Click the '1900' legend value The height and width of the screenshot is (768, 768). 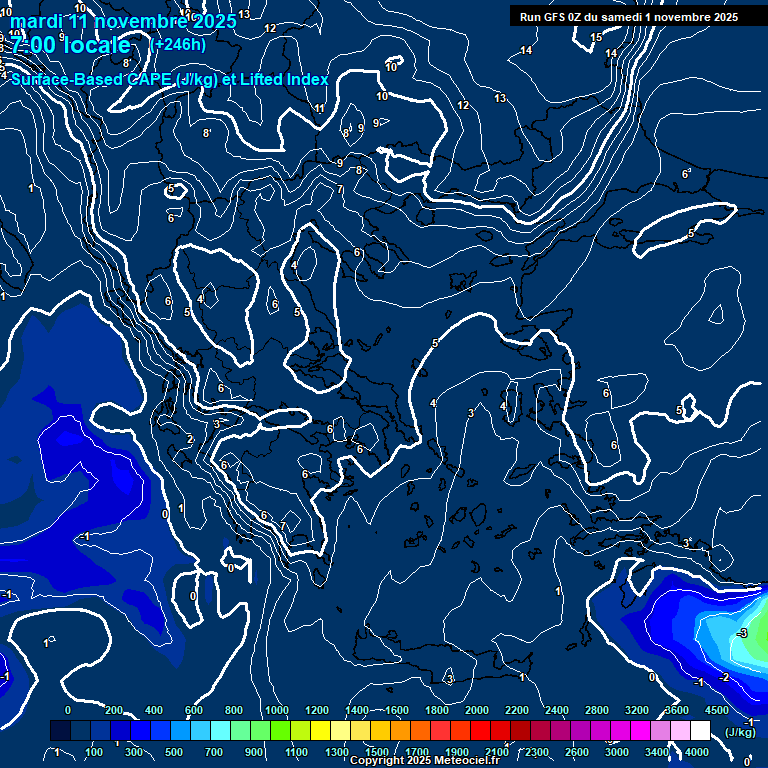click(456, 752)
